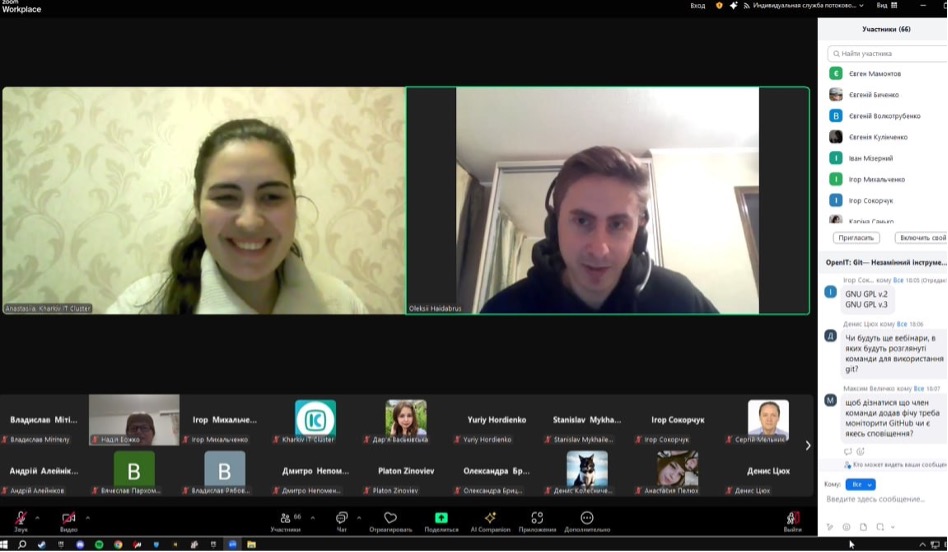Screen dimensions: 948x552
Task: Select the Yuriy Hordienko participant tile
Action: (x=496, y=420)
